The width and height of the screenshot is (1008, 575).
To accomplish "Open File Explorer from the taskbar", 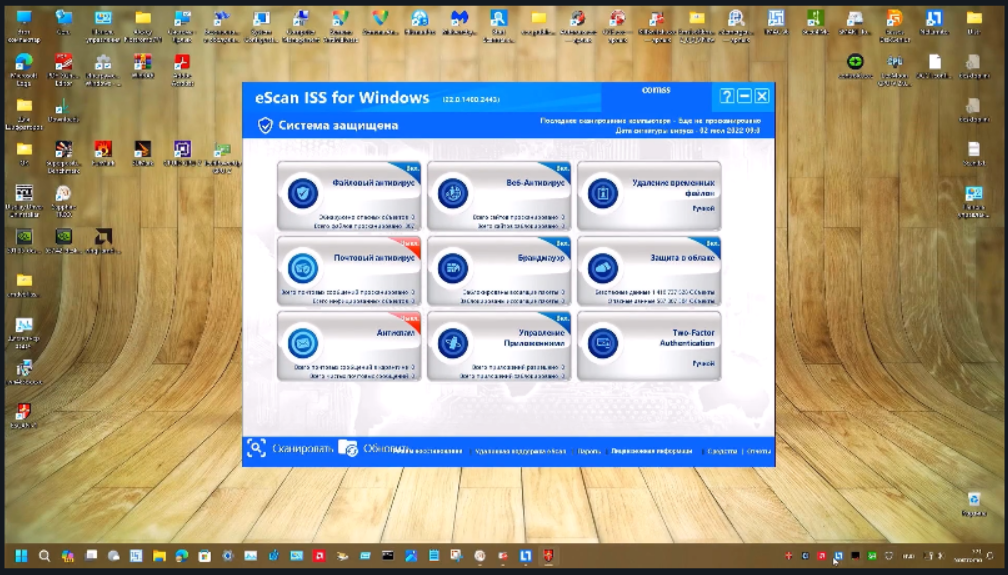I will tap(159, 556).
